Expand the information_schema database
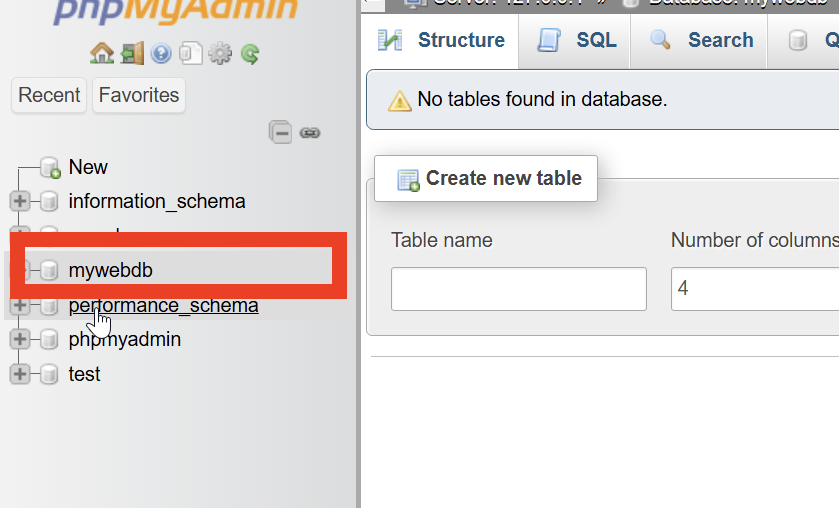 pos(19,201)
